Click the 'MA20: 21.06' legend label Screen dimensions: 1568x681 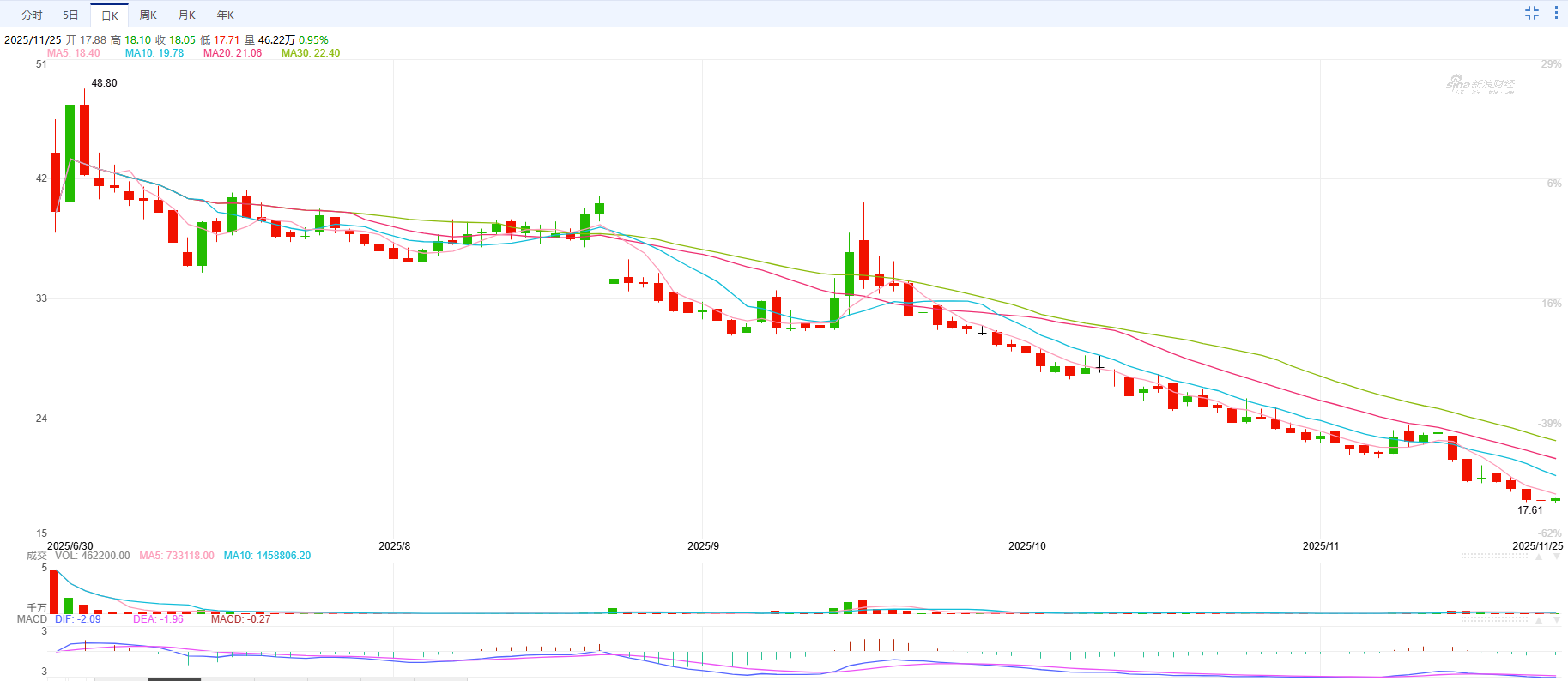(233, 53)
